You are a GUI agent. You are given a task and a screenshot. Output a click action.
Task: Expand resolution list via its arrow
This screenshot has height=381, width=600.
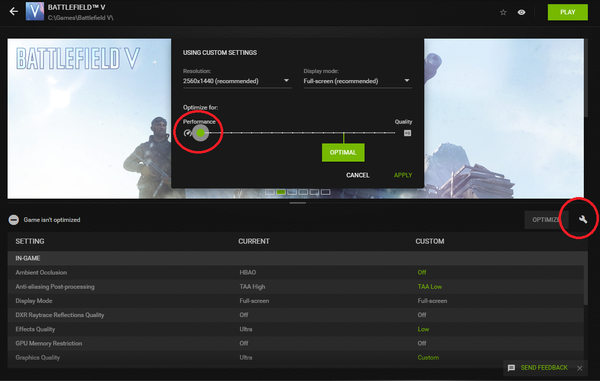pos(286,80)
